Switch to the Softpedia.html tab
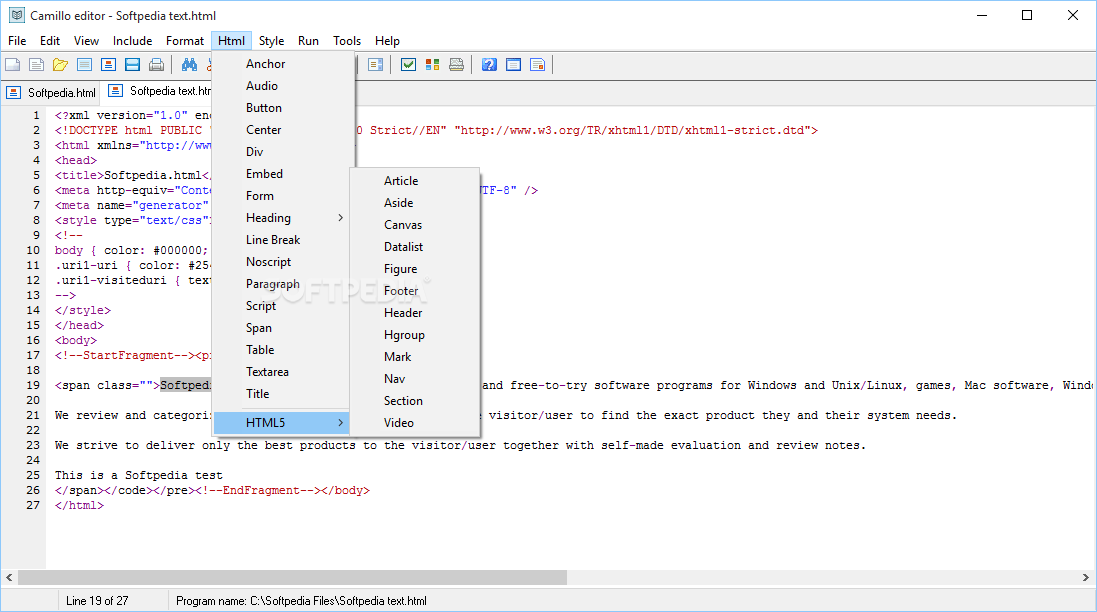The height and width of the screenshot is (612, 1097). tap(53, 92)
